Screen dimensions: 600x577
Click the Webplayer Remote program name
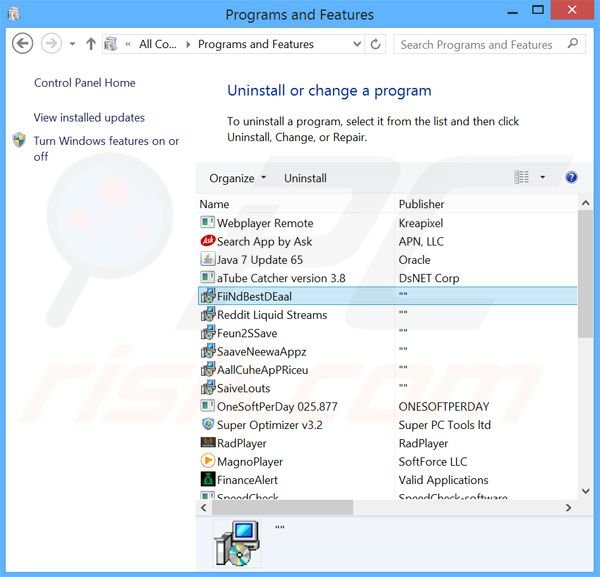pyautogui.click(x=265, y=223)
